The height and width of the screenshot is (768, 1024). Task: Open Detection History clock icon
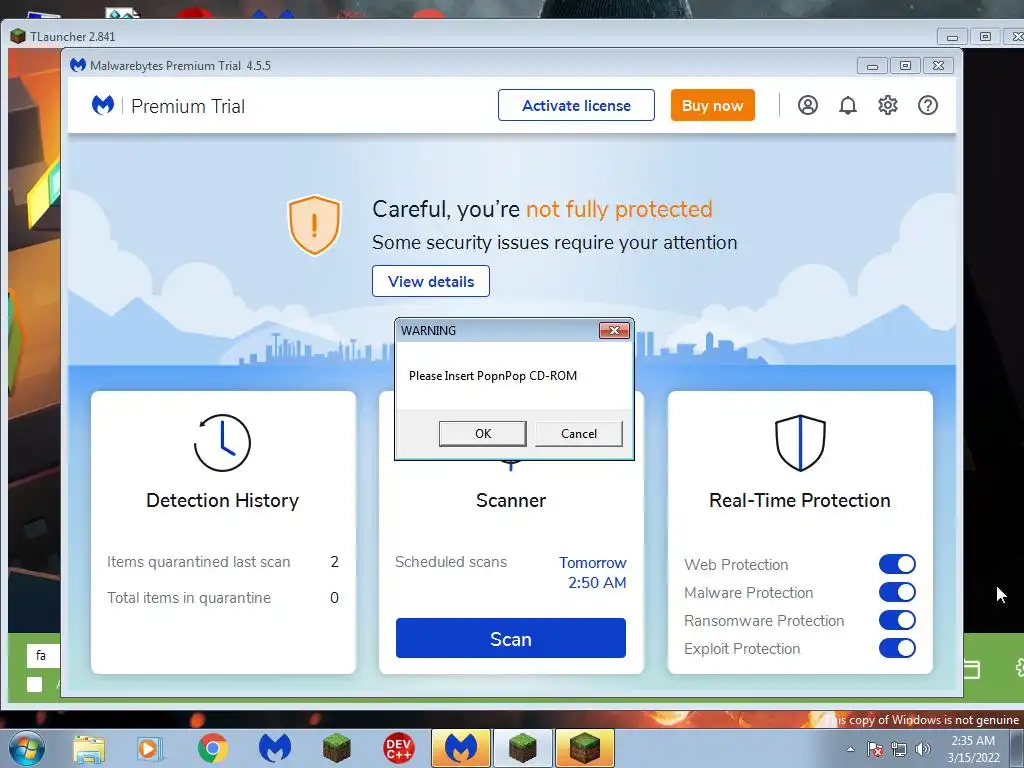222,443
